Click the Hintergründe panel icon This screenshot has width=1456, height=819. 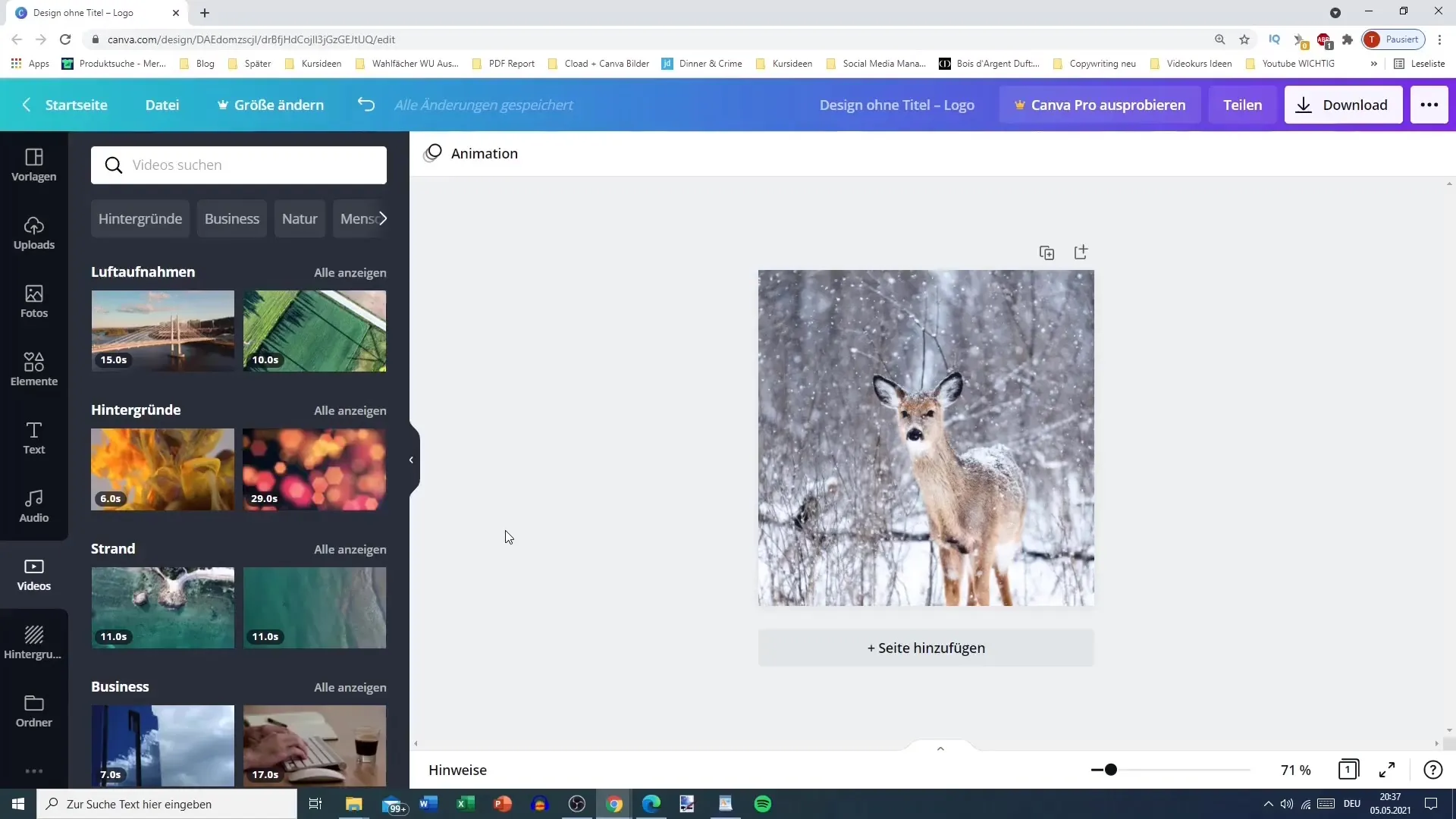(33, 641)
